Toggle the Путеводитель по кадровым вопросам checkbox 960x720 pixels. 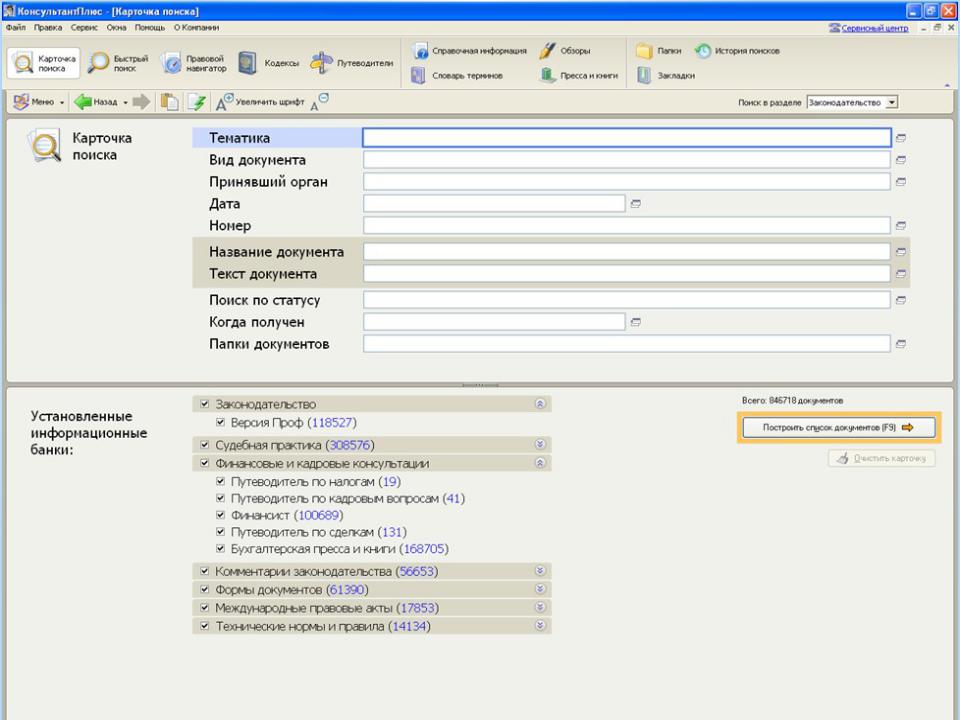click(x=220, y=498)
